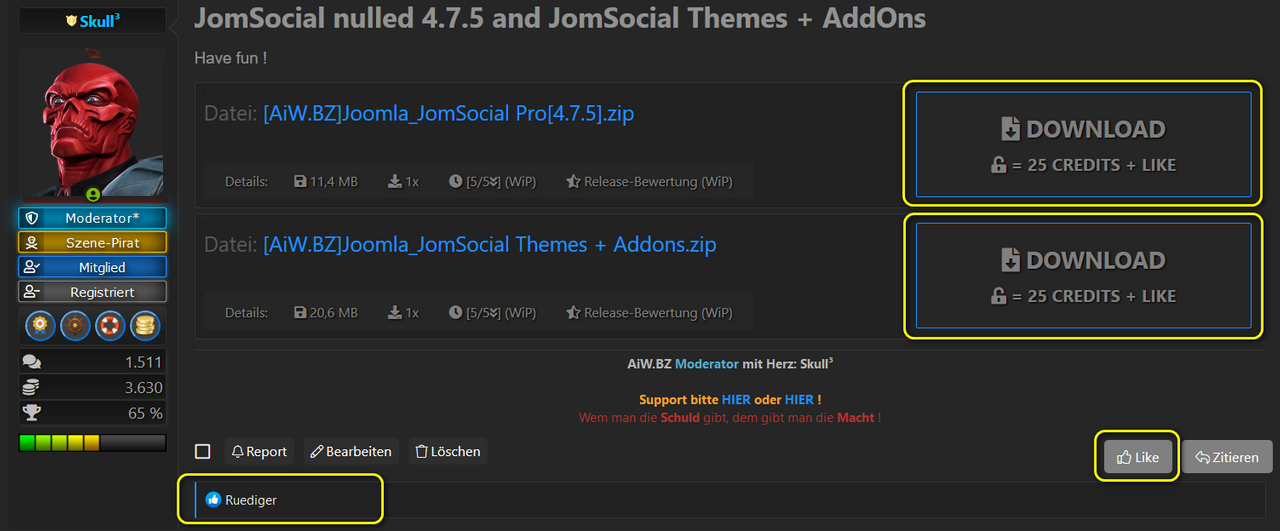Click the rosette ribbon award badge
Image resolution: width=1280 pixels, height=531 pixels.
click(x=41, y=325)
